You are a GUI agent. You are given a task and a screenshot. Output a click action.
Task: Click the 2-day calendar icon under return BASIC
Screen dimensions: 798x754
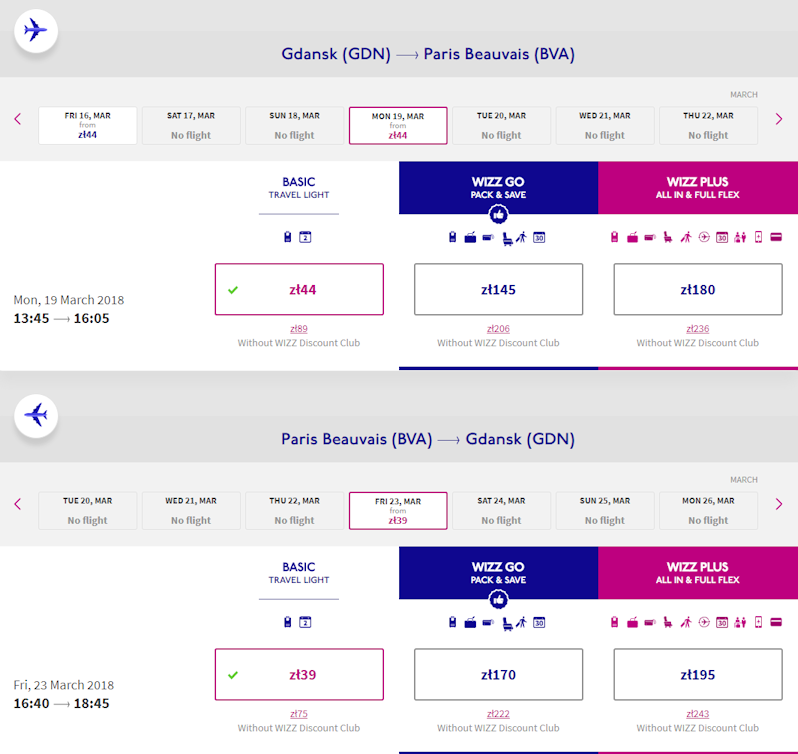point(305,622)
